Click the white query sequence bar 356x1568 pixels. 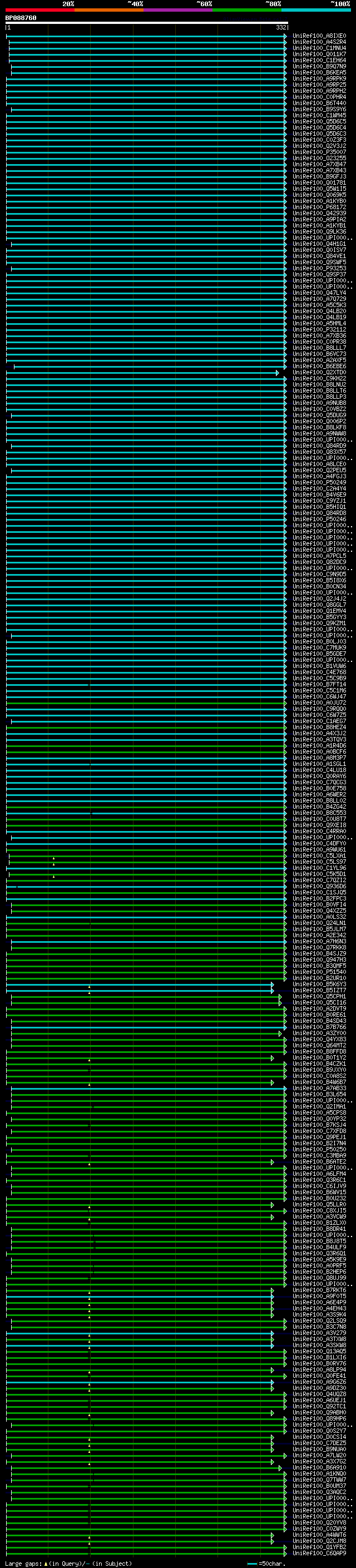tap(146, 23)
